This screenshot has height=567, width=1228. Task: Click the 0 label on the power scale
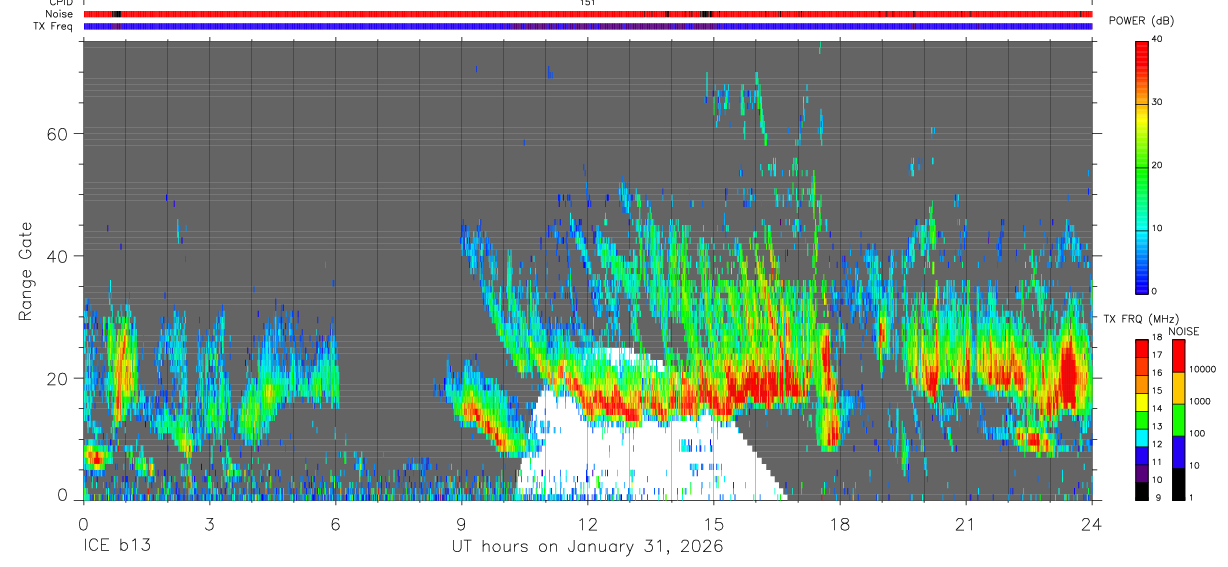(1154, 291)
